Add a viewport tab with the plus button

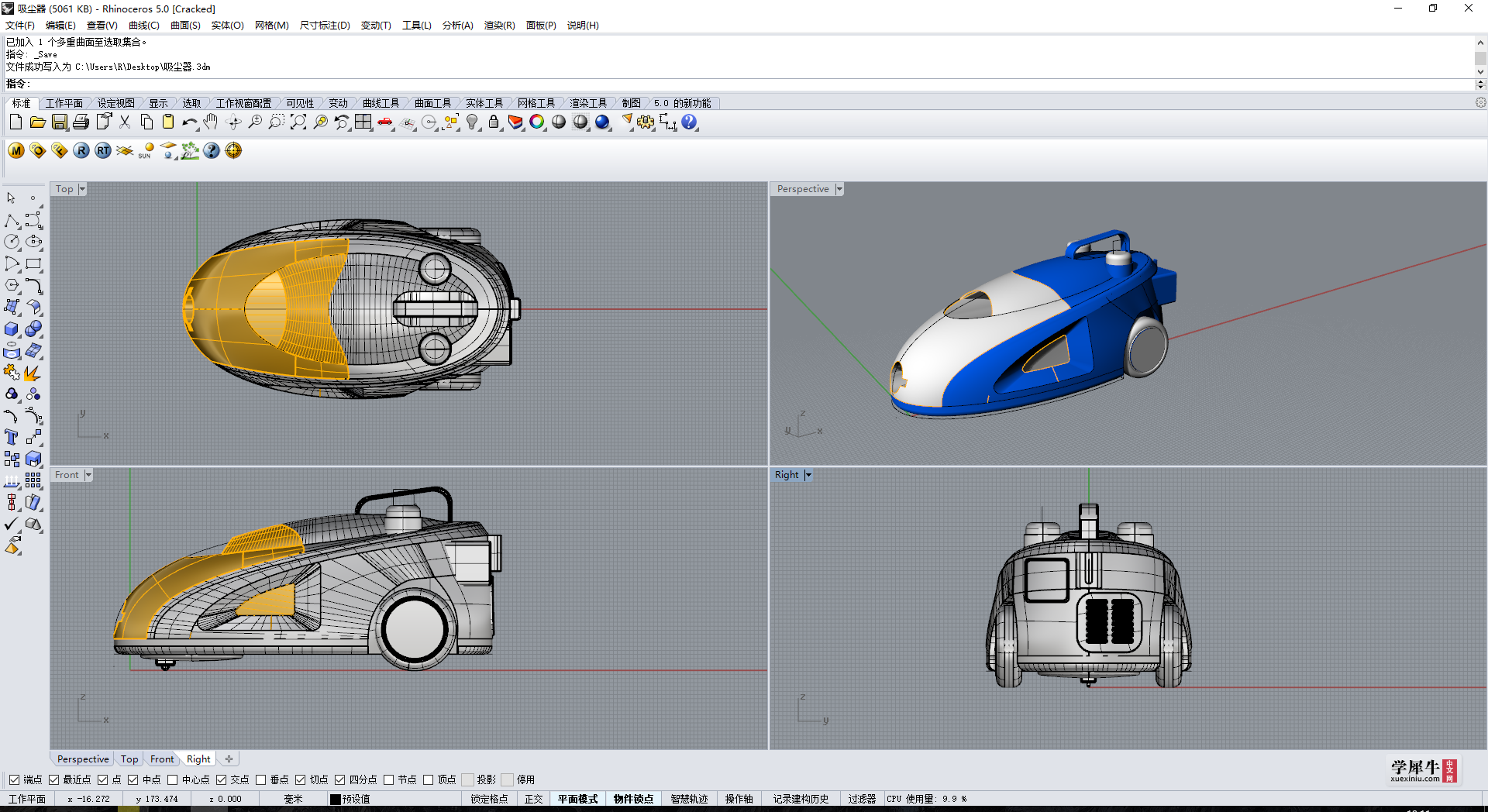pos(229,759)
